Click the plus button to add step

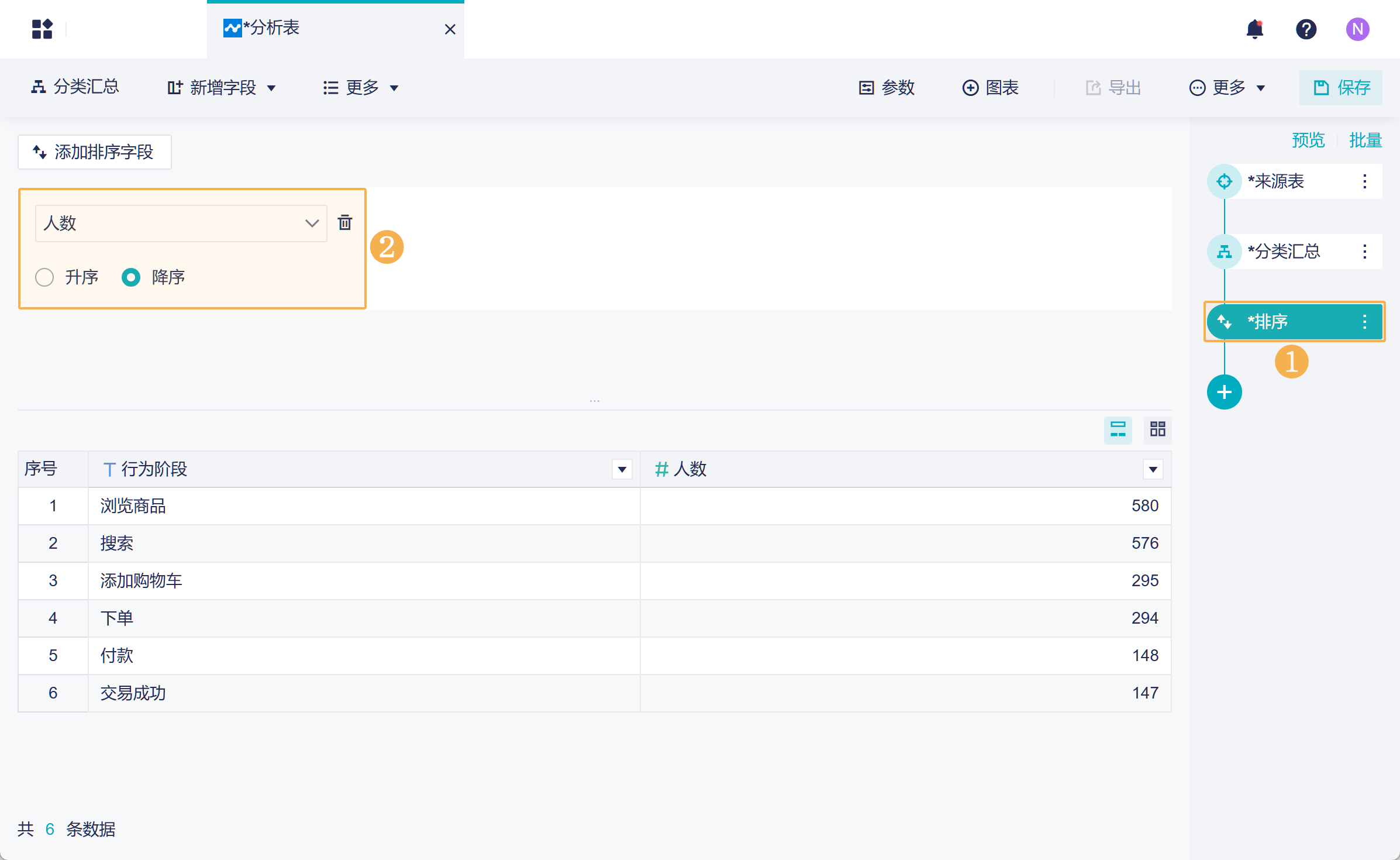coord(1224,392)
